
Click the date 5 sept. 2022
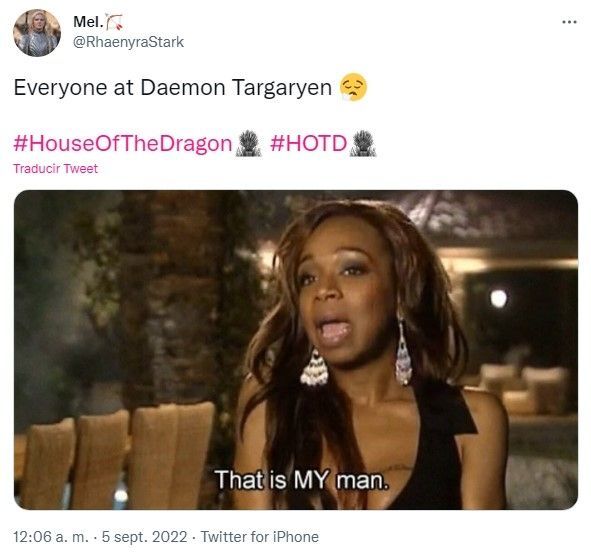[x=144, y=537]
